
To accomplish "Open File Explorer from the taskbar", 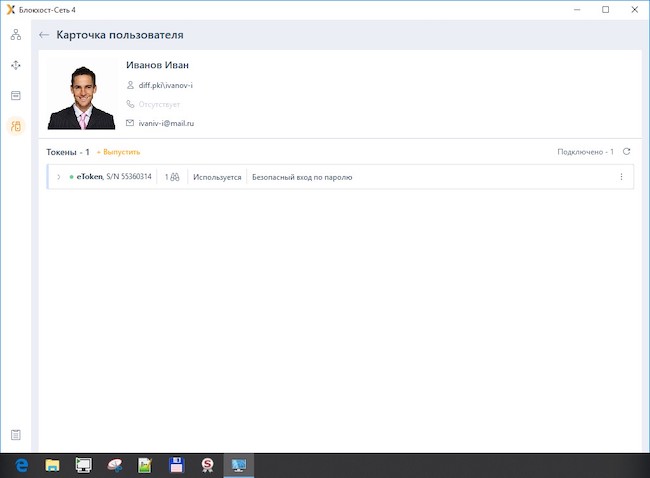I will pyautogui.click(x=52, y=465).
